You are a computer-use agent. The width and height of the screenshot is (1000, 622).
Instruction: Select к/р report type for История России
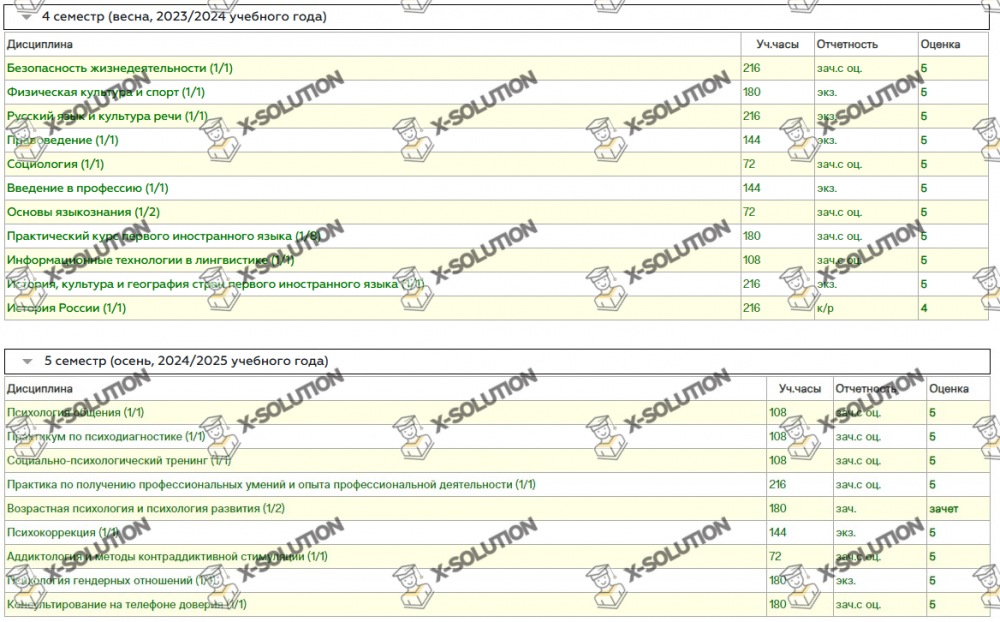(825, 308)
